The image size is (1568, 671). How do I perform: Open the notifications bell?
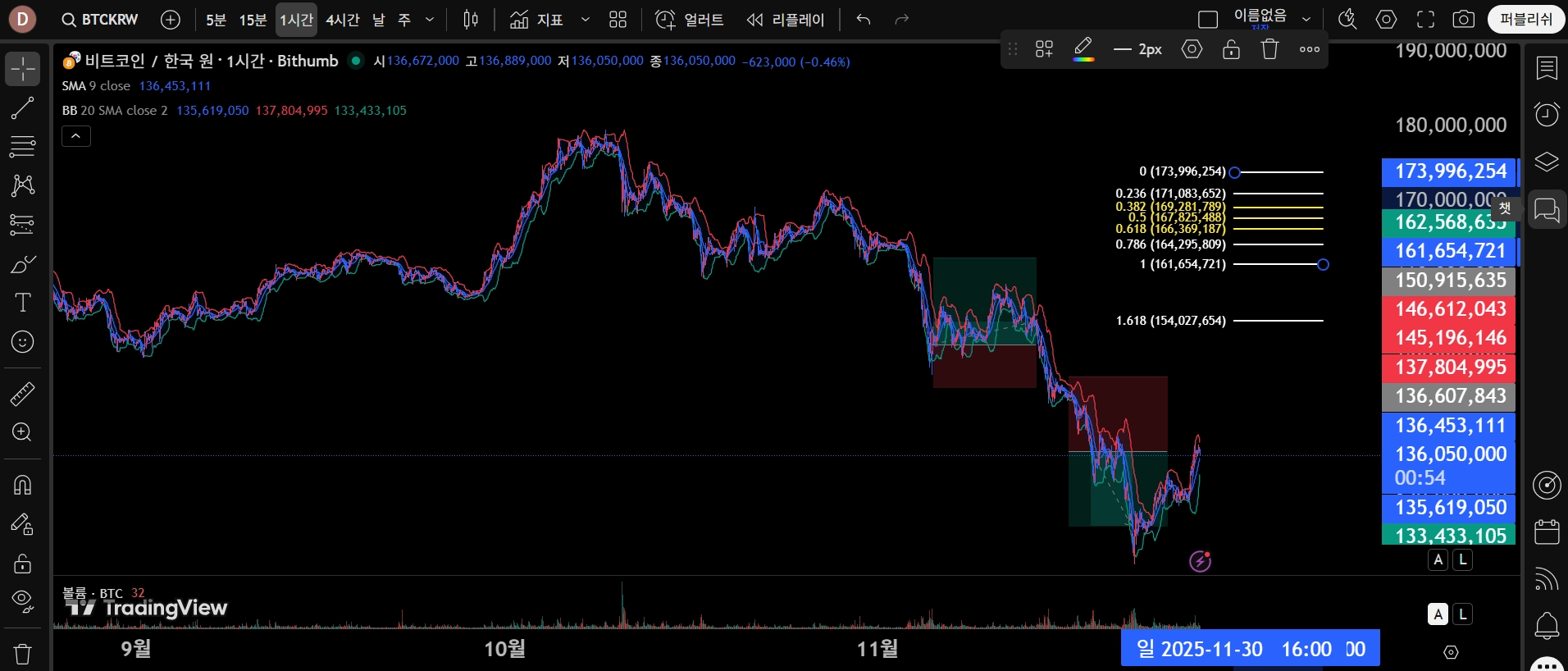point(1547,626)
